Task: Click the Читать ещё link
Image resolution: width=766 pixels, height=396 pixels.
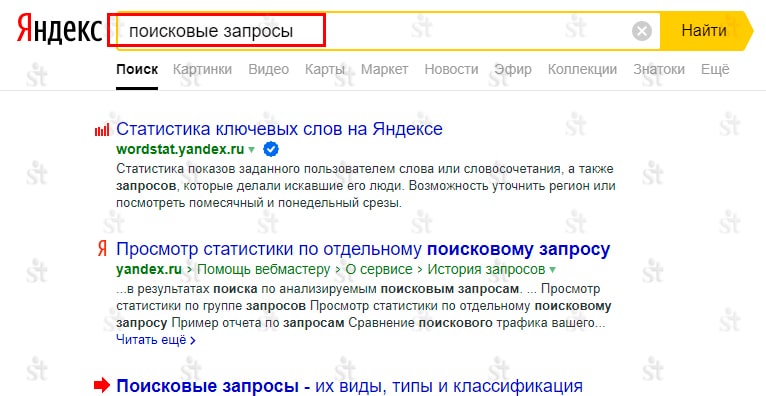Action: (x=156, y=340)
